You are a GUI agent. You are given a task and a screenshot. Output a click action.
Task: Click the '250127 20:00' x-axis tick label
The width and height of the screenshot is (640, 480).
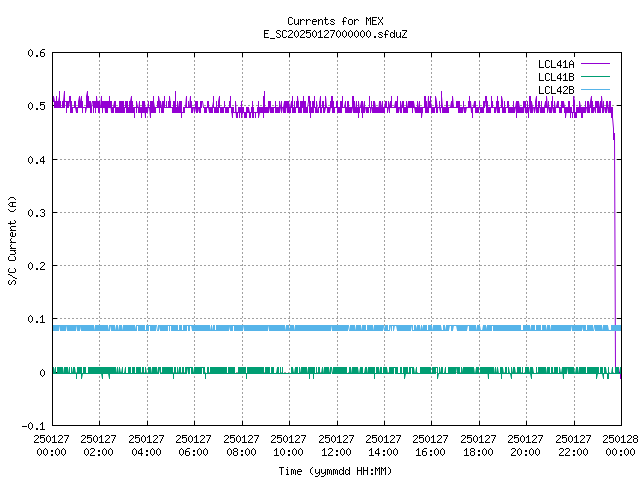click(x=525, y=446)
